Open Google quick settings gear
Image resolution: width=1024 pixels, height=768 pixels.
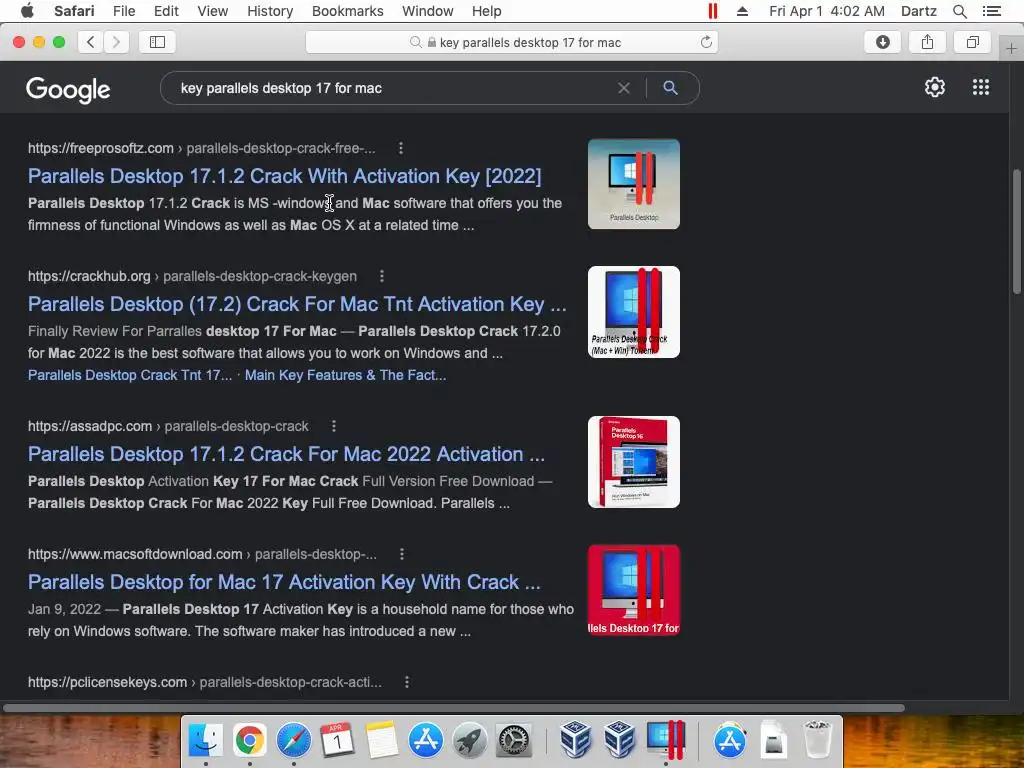(x=935, y=88)
